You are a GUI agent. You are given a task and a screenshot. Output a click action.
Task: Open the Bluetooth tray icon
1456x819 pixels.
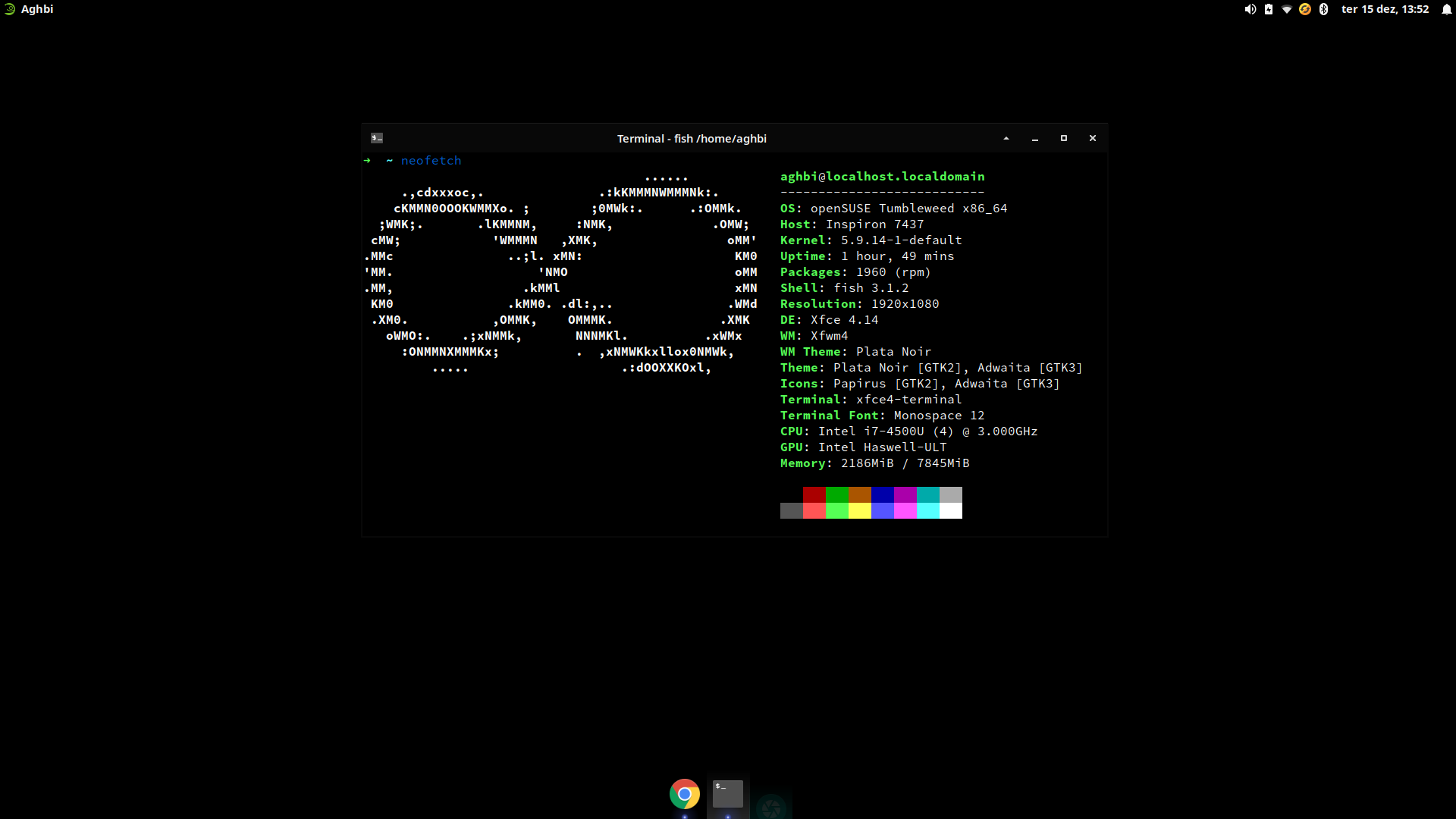tap(1323, 9)
